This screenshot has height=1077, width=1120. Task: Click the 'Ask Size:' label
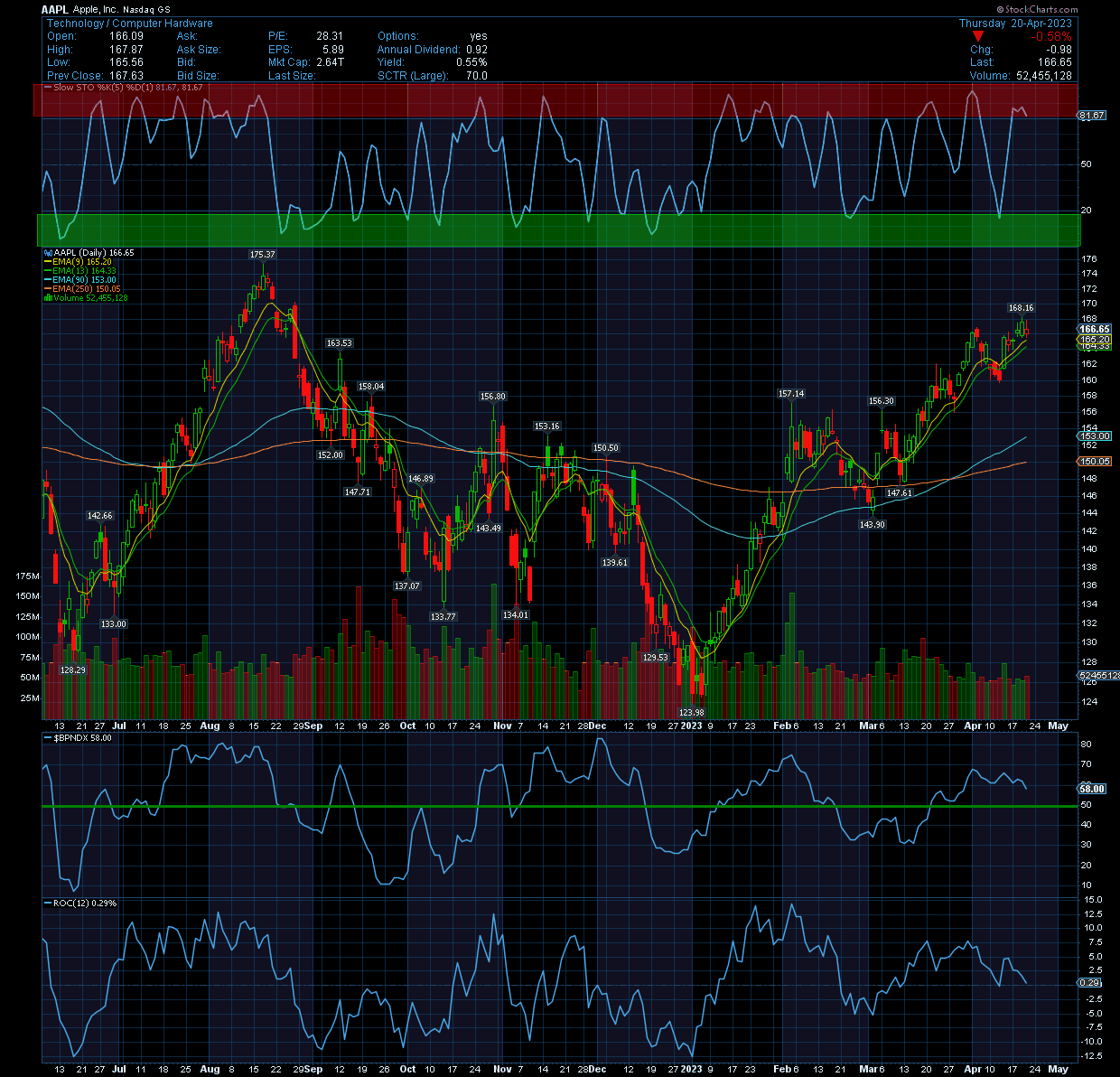tap(199, 49)
